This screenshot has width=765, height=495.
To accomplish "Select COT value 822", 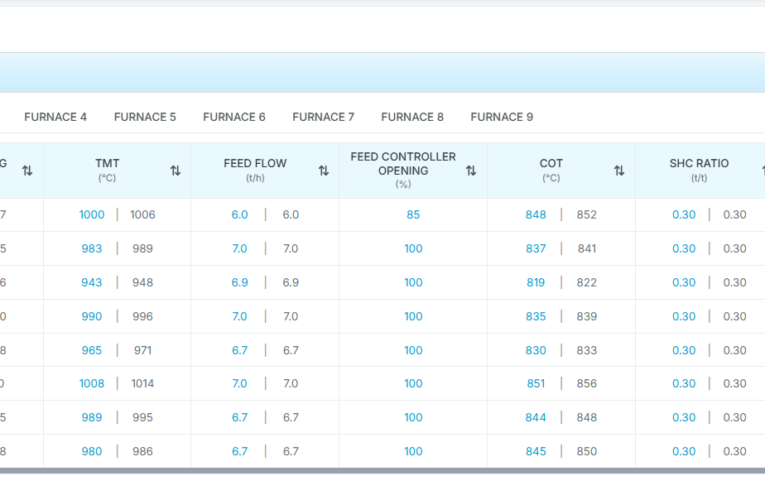I will point(586,283).
